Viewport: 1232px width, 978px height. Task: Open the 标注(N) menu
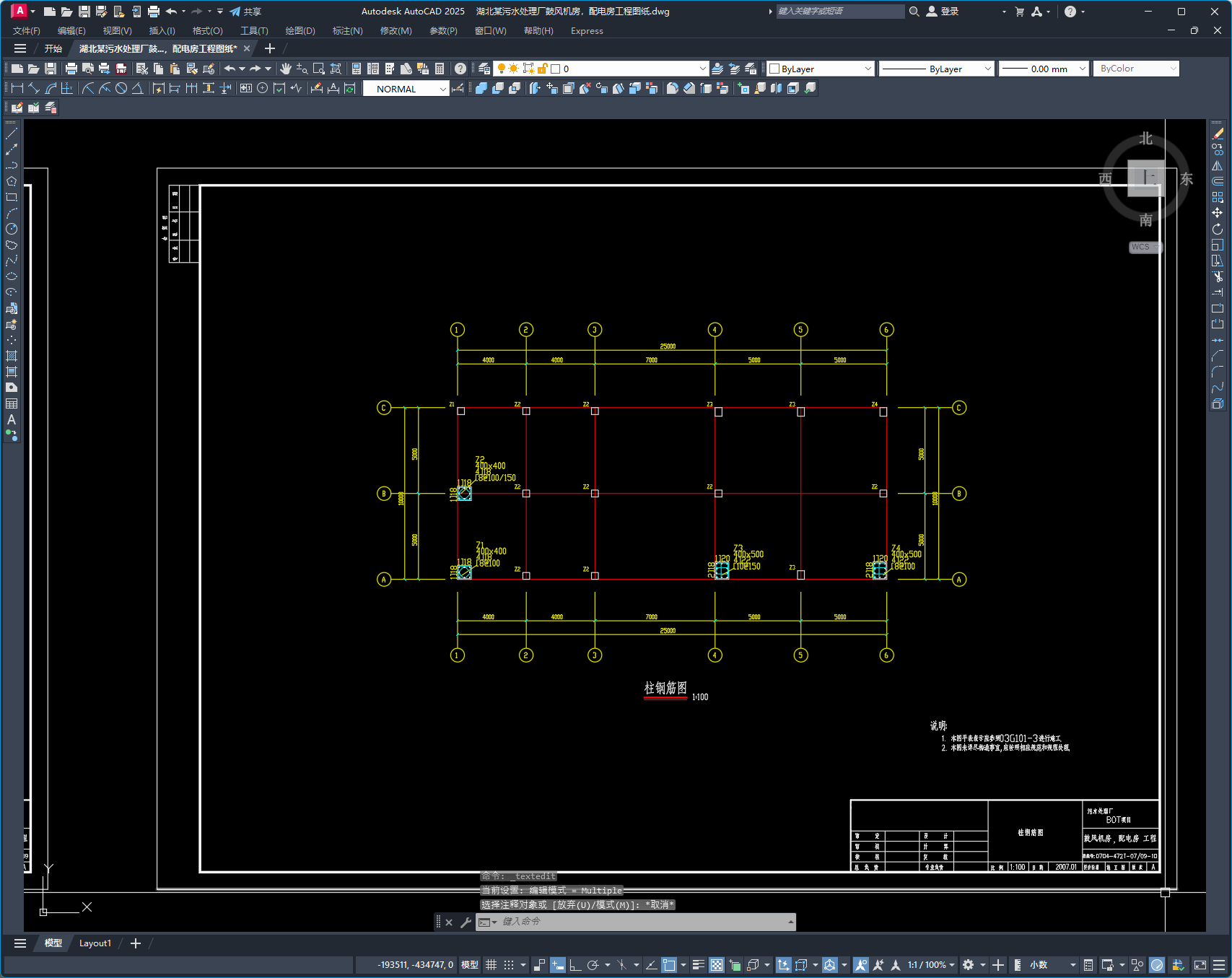coord(348,31)
